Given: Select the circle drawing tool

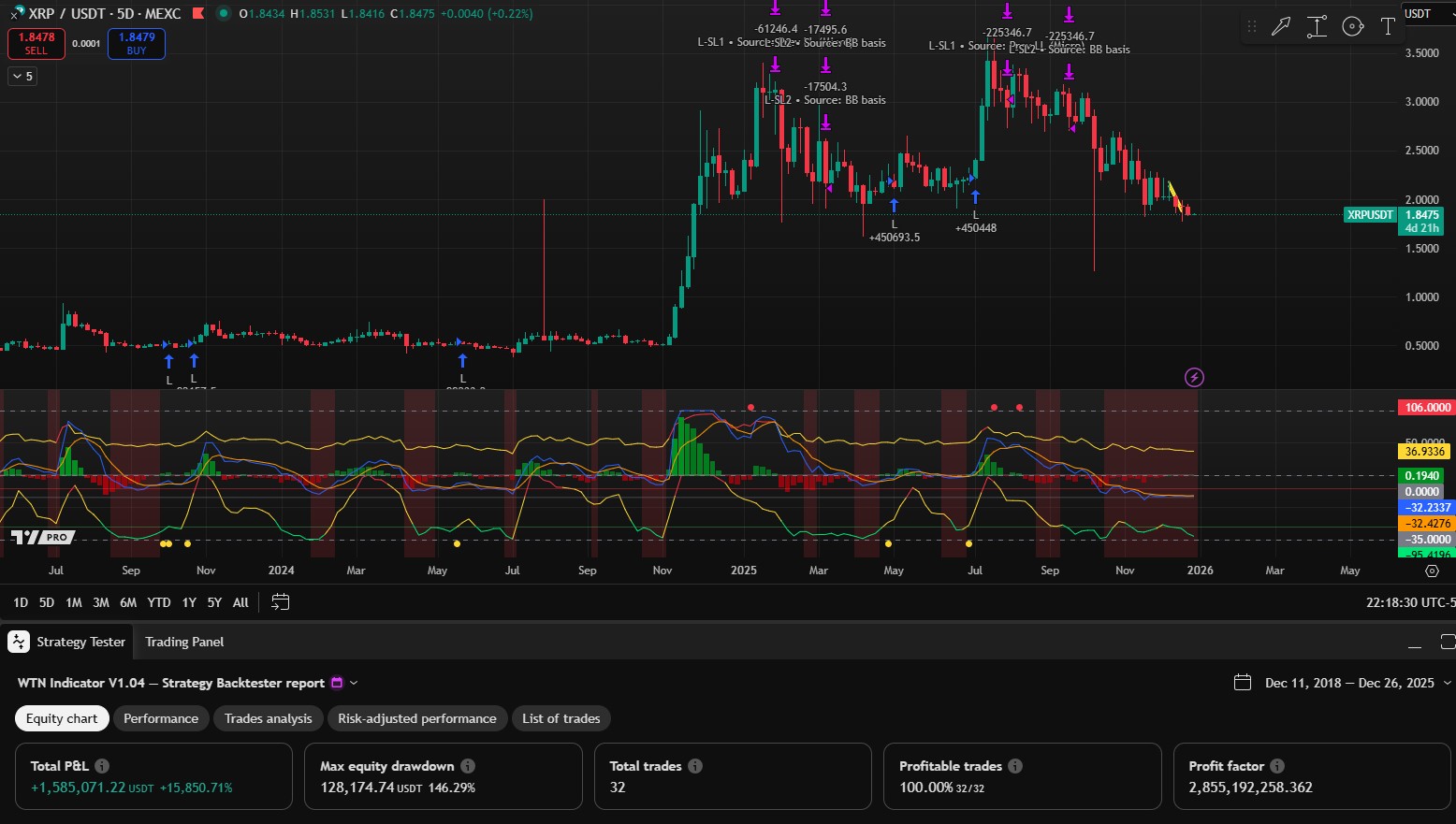Looking at the screenshot, I should [1352, 26].
